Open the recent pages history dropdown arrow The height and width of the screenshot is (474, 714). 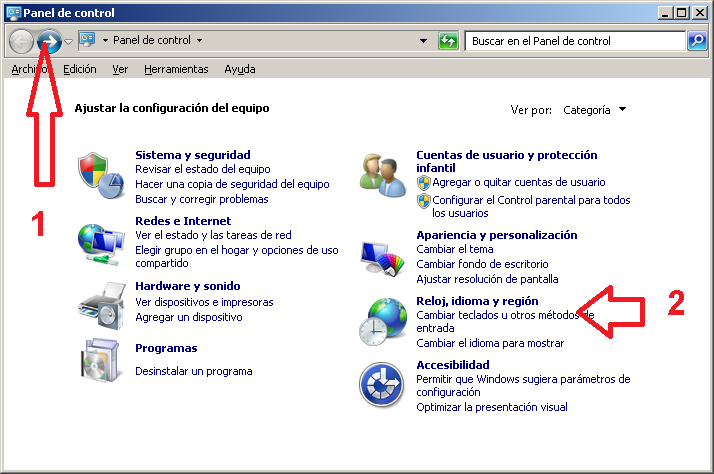click(68, 41)
